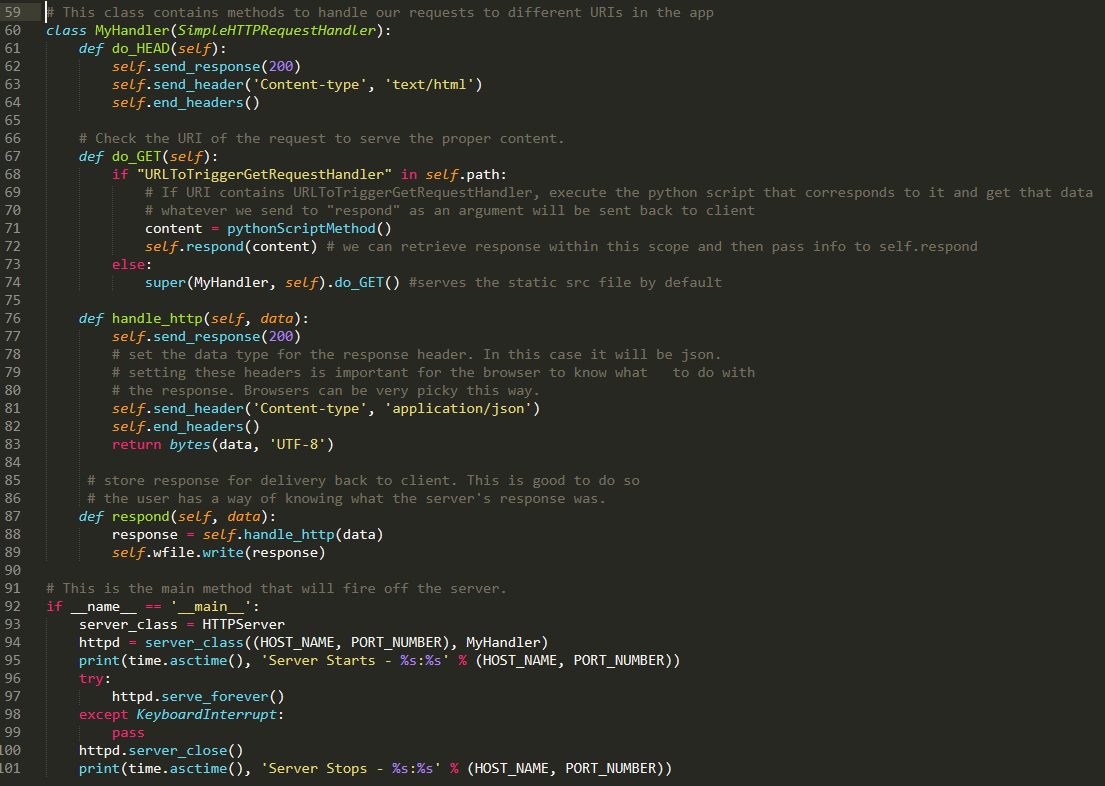Screen dimensions: 1105x786
Task: Click self.send_response(200) on line 77
Action: 206,337
